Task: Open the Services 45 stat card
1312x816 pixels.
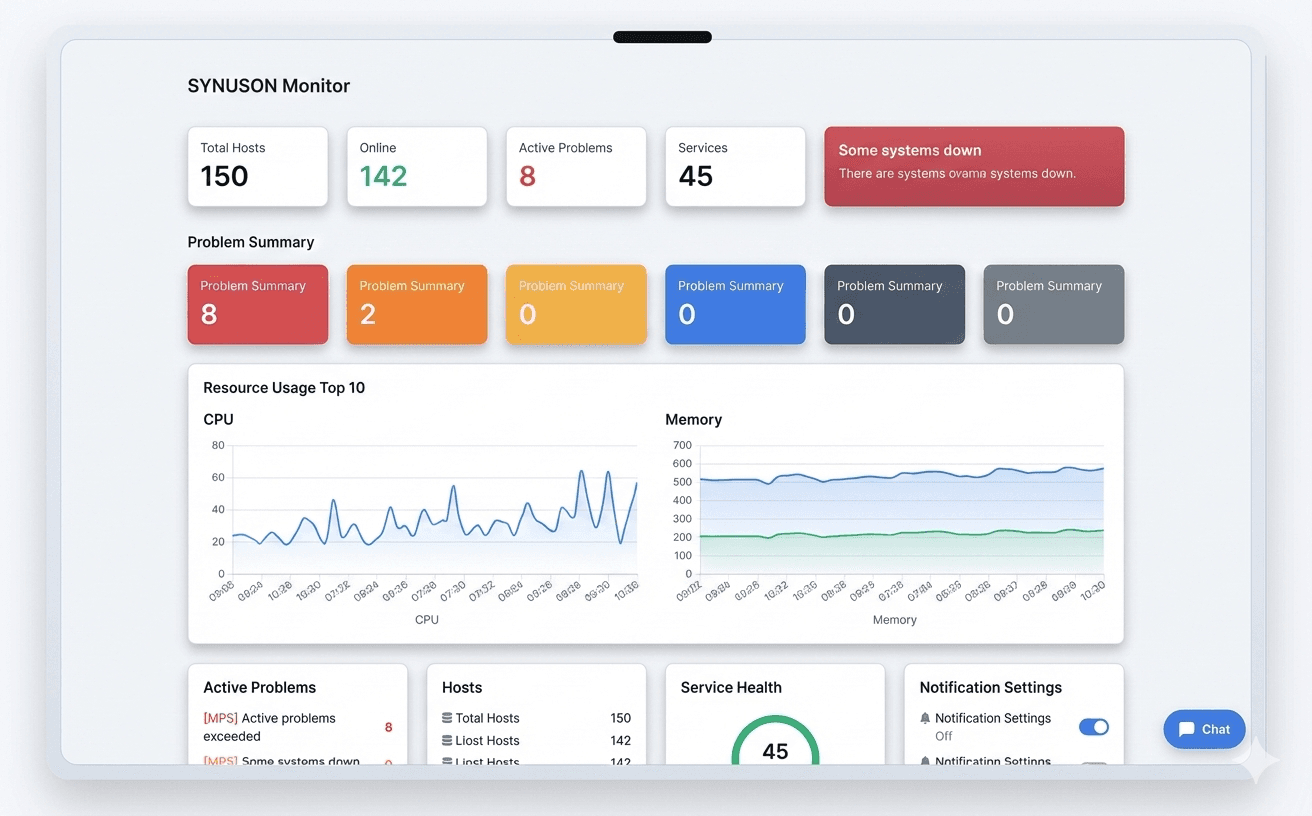Action: (x=735, y=166)
